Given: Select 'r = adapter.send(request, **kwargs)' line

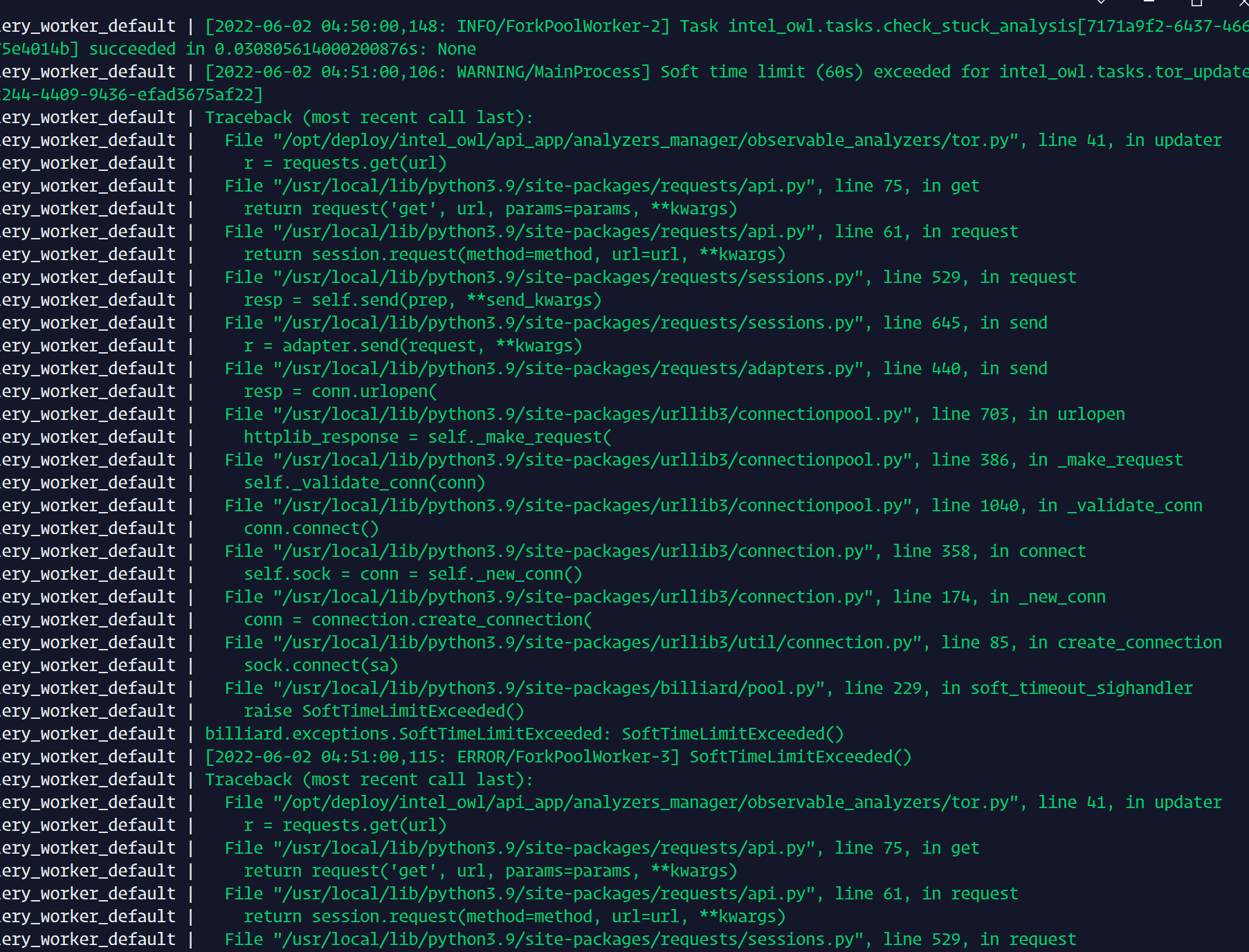Looking at the screenshot, I should pyautogui.click(x=412, y=346).
